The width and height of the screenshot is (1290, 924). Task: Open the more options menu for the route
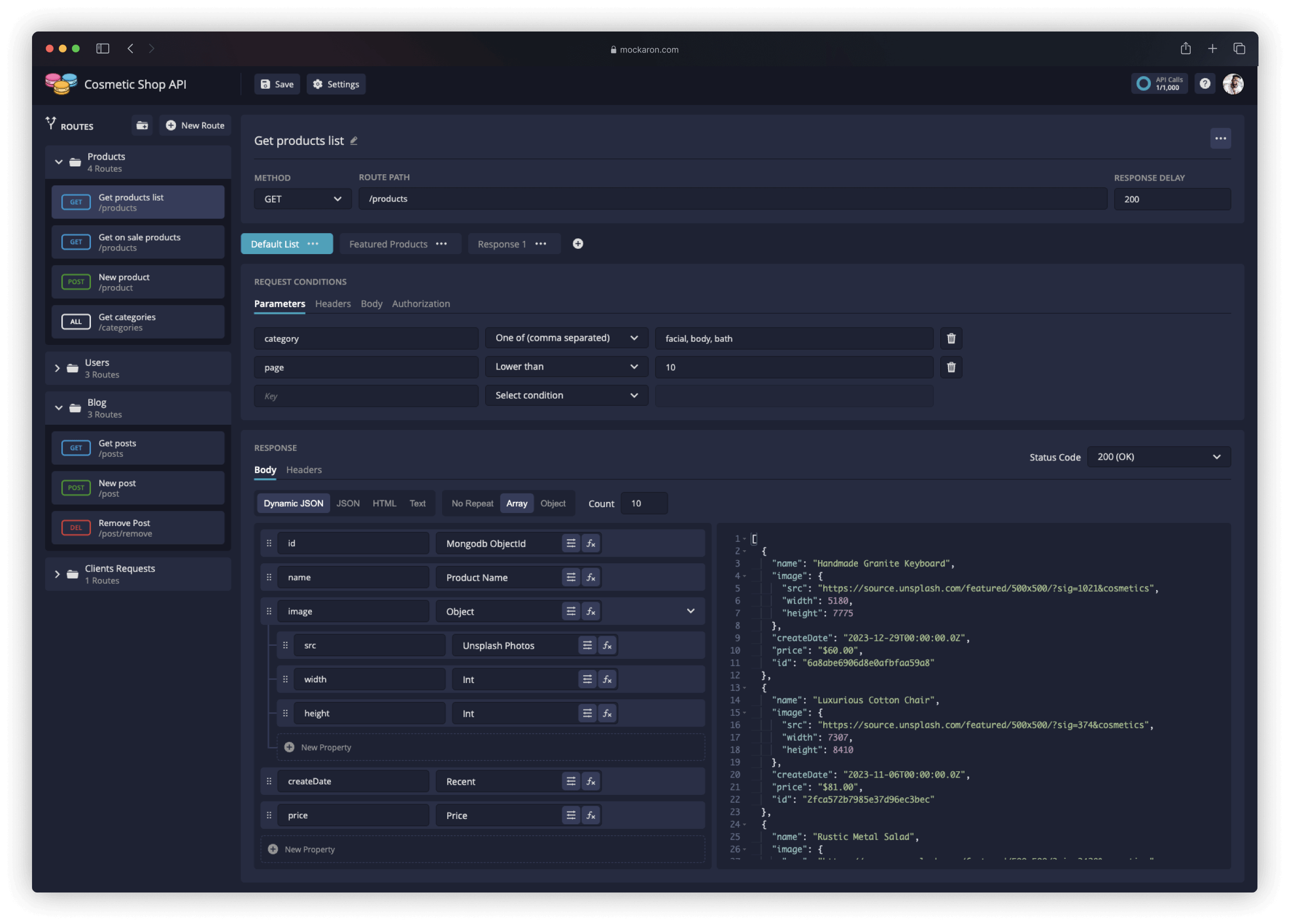point(1221,138)
